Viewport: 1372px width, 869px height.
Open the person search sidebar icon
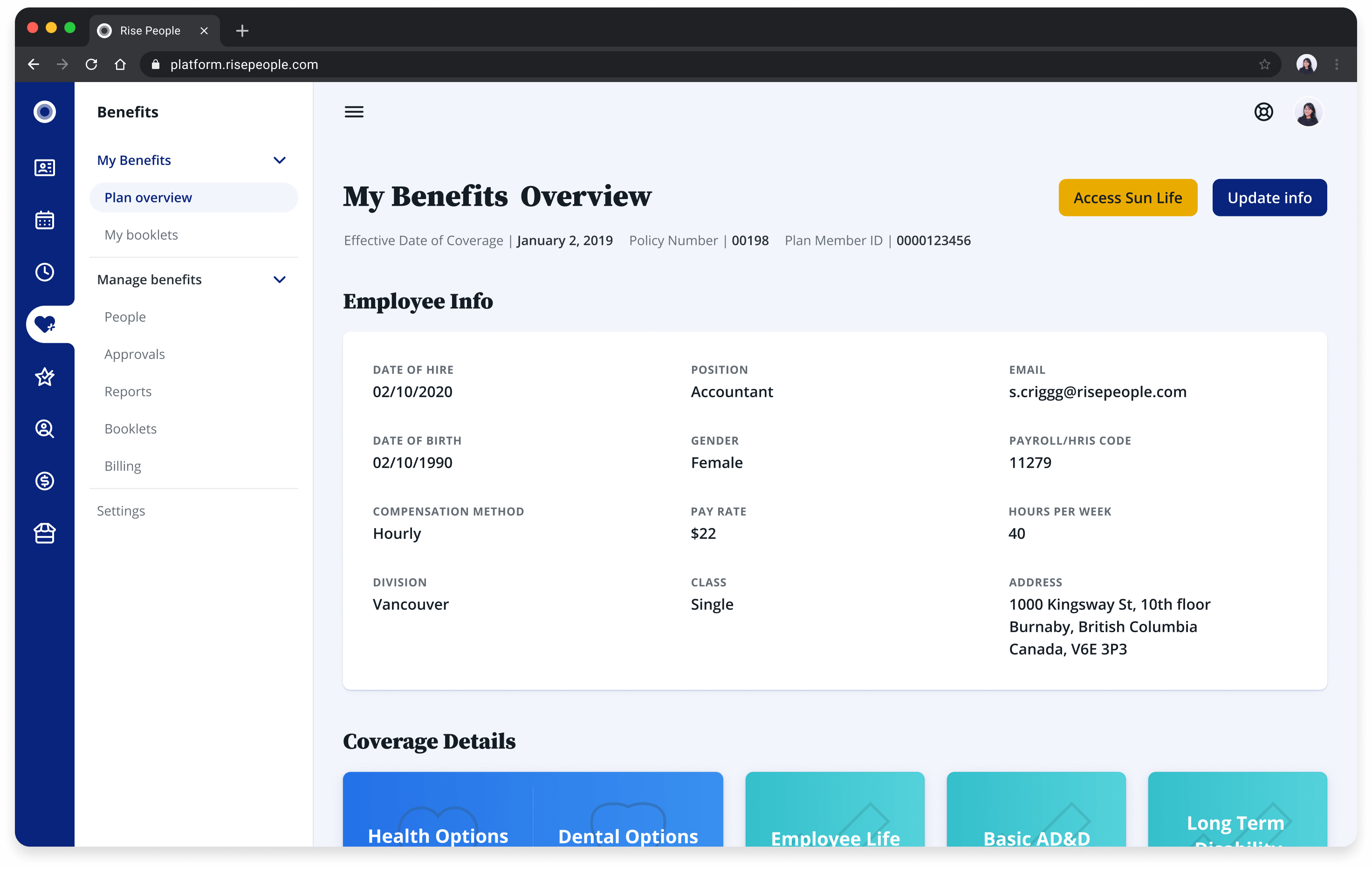[44, 428]
